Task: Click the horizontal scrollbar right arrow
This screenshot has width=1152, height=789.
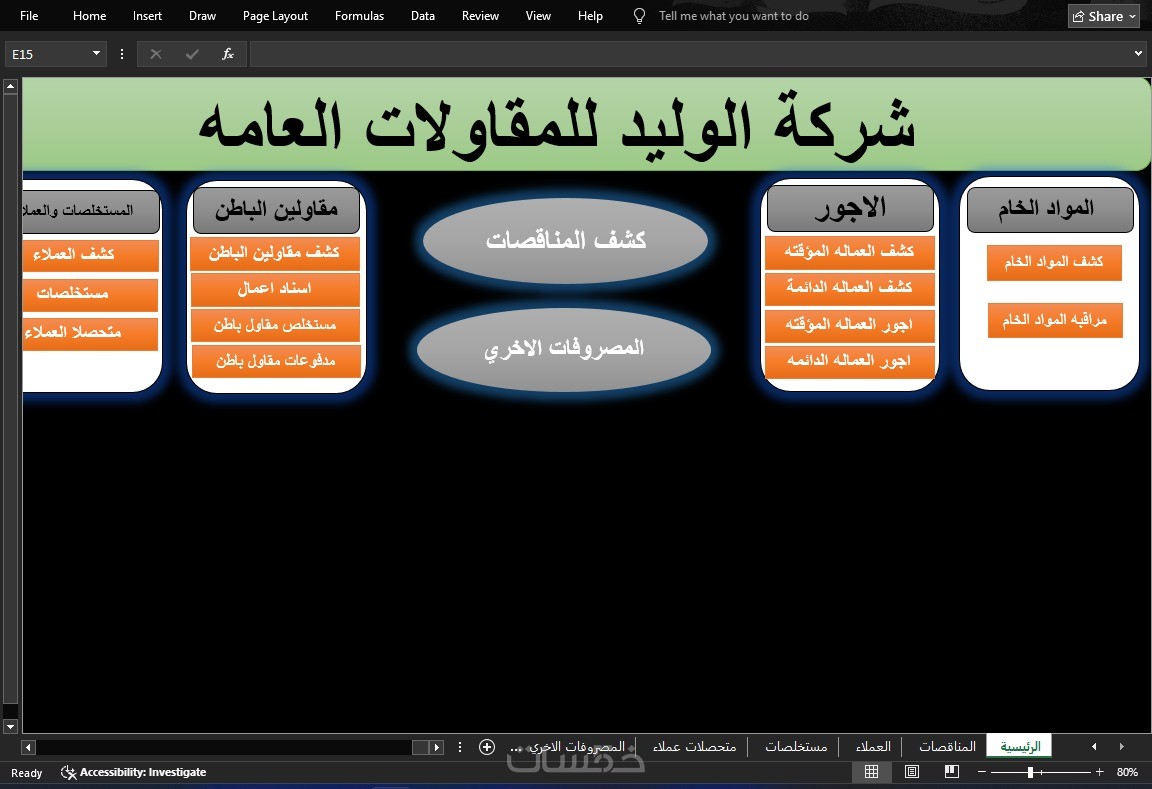Action: pyautogui.click(x=436, y=747)
